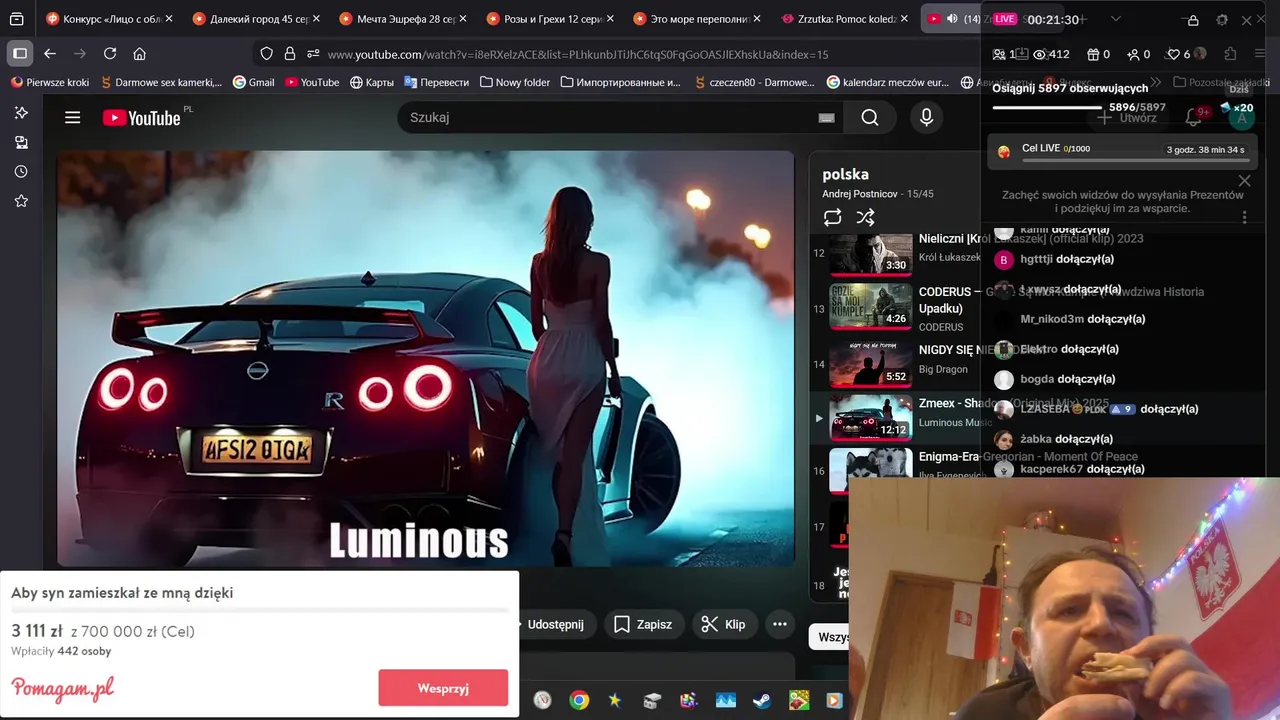Open live overlay settings gear icon
The height and width of the screenshot is (720, 1280).
point(1222,20)
